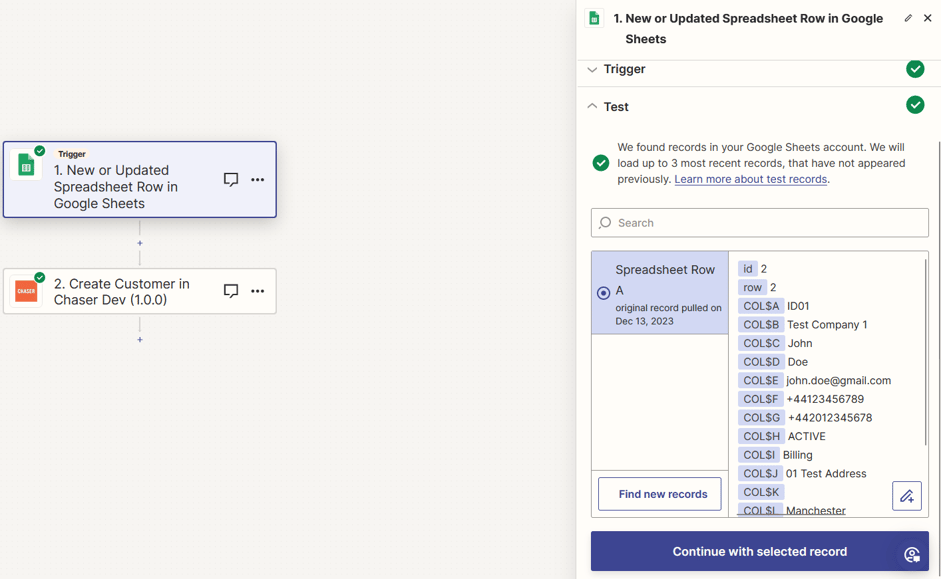The width and height of the screenshot is (941, 579).
Task: Click the magnifier icon in the search bar
Action: point(606,222)
